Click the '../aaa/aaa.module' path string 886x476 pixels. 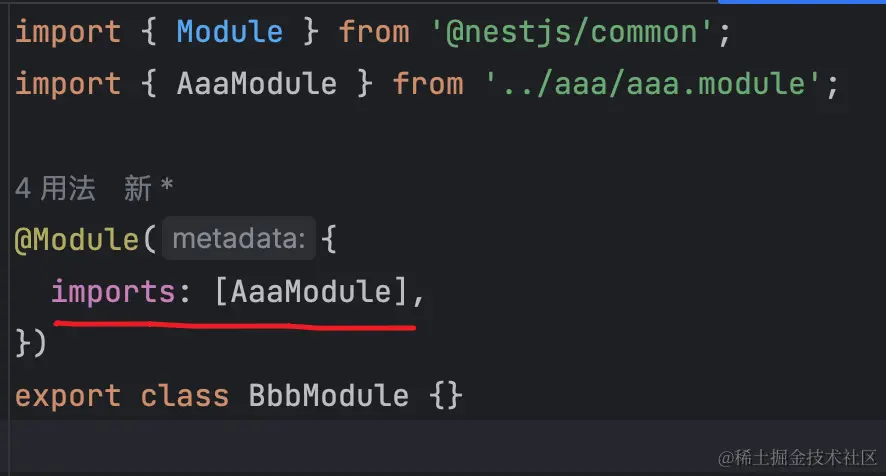pyautogui.click(x=661, y=84)
